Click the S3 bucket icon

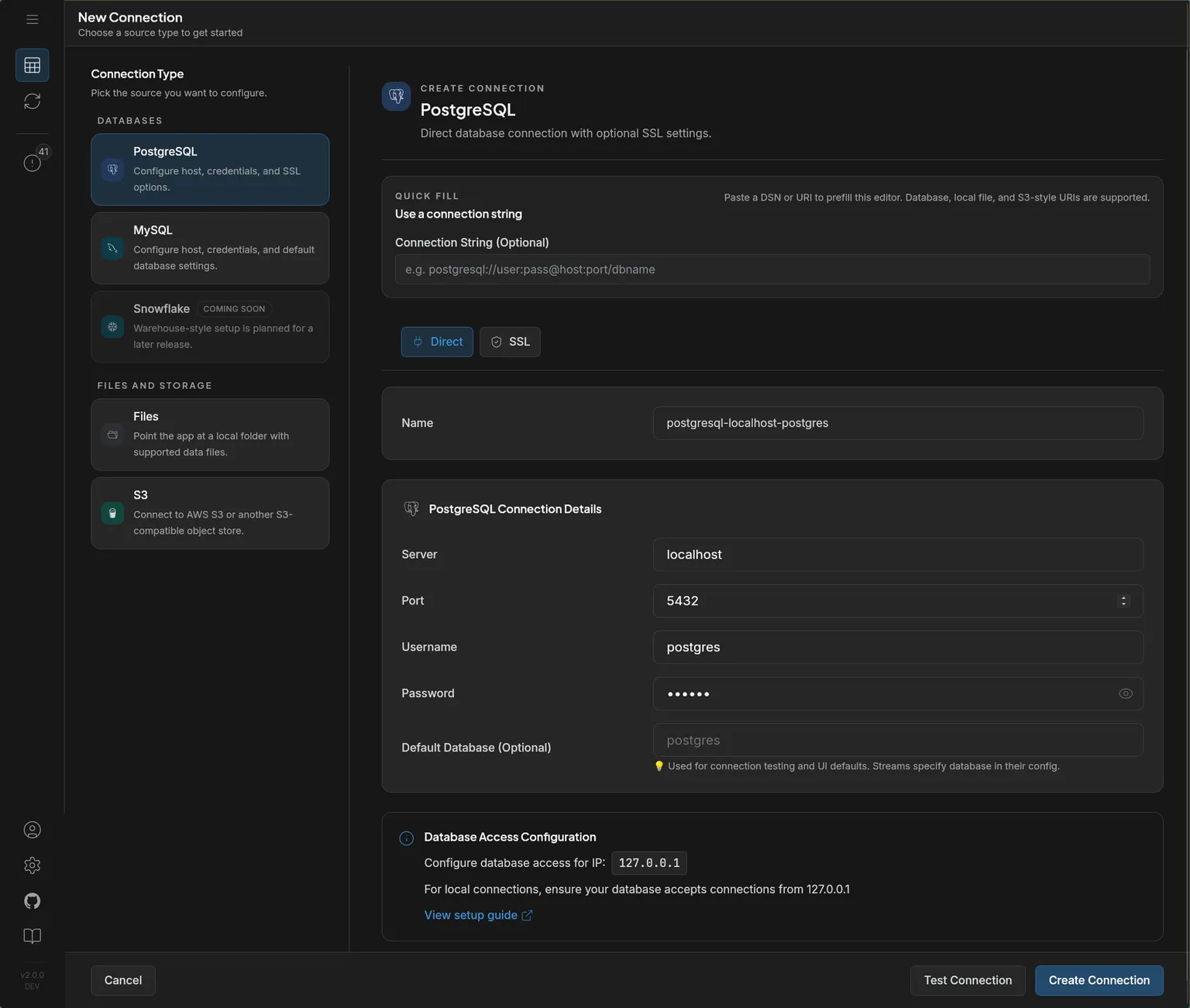[112, 513]
